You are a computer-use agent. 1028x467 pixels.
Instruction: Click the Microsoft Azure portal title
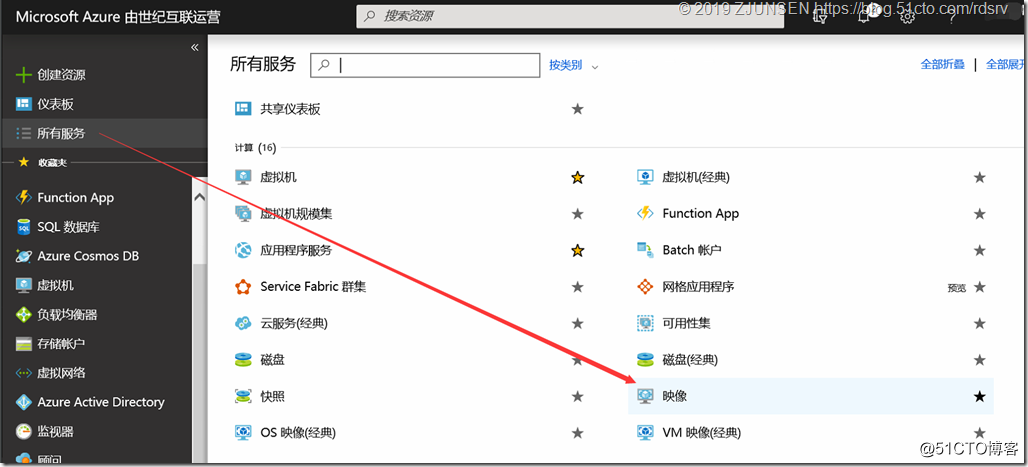pyautogui.click(x=117, y=17)
